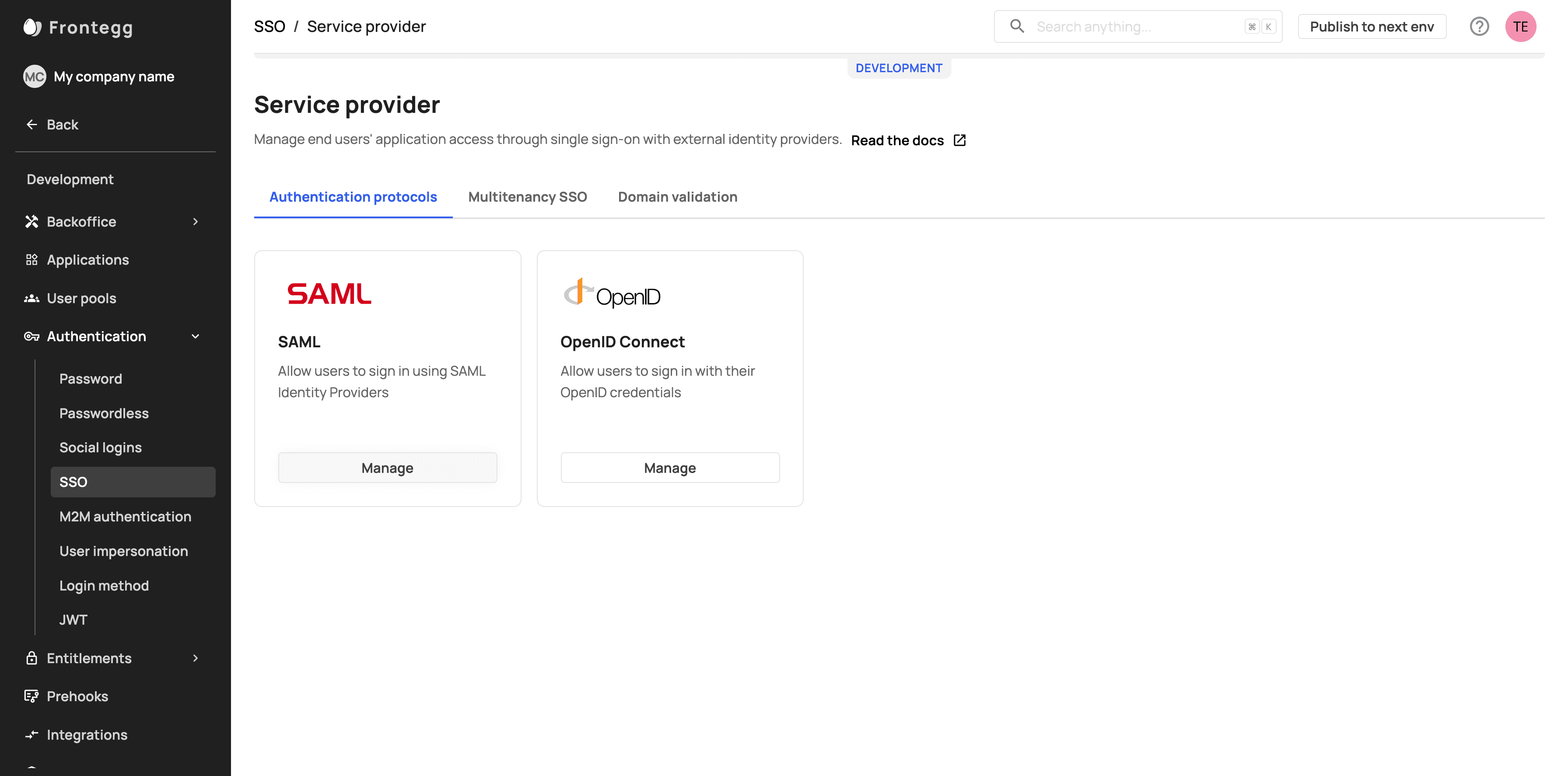Click the OpenID logo
Image resolution: width=1568 pixels, height=776 pixels.
click(612, 293)
